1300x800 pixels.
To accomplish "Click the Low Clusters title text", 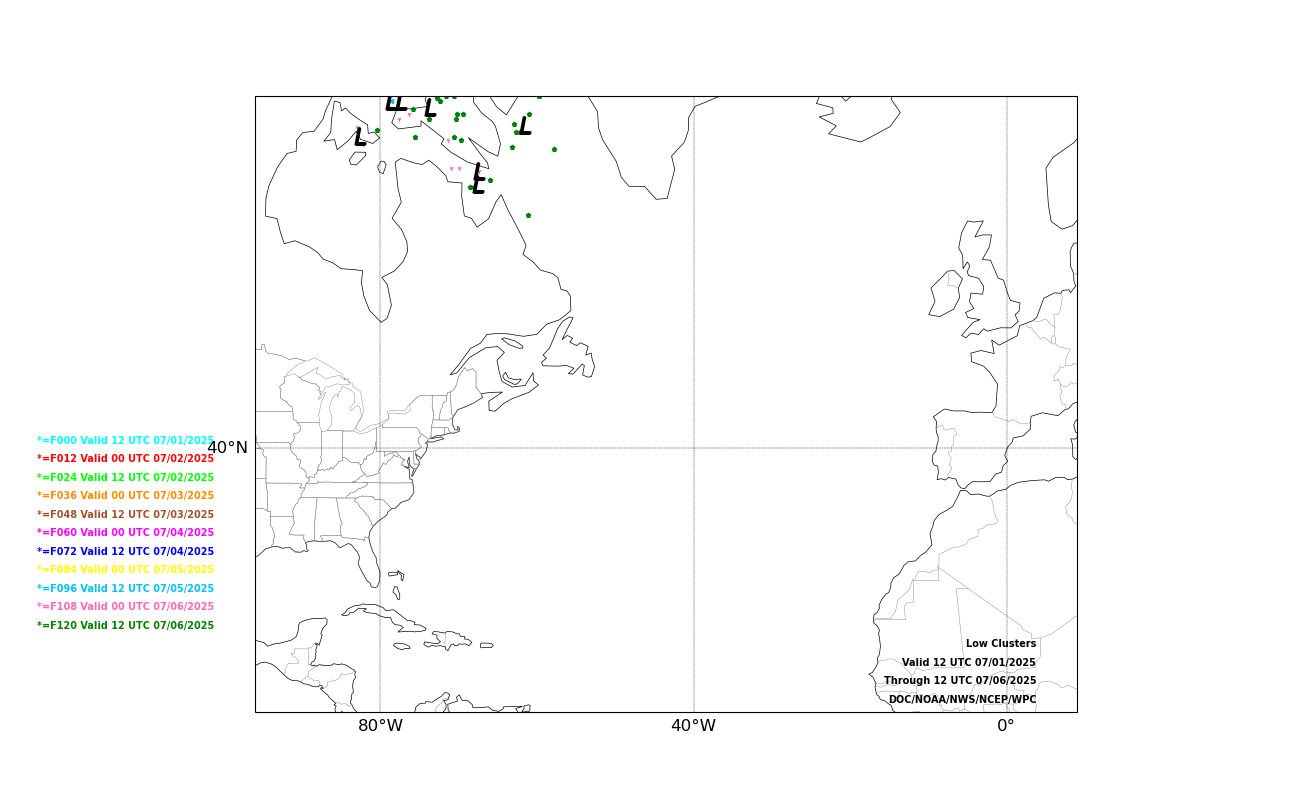I will pos(1001,644).
